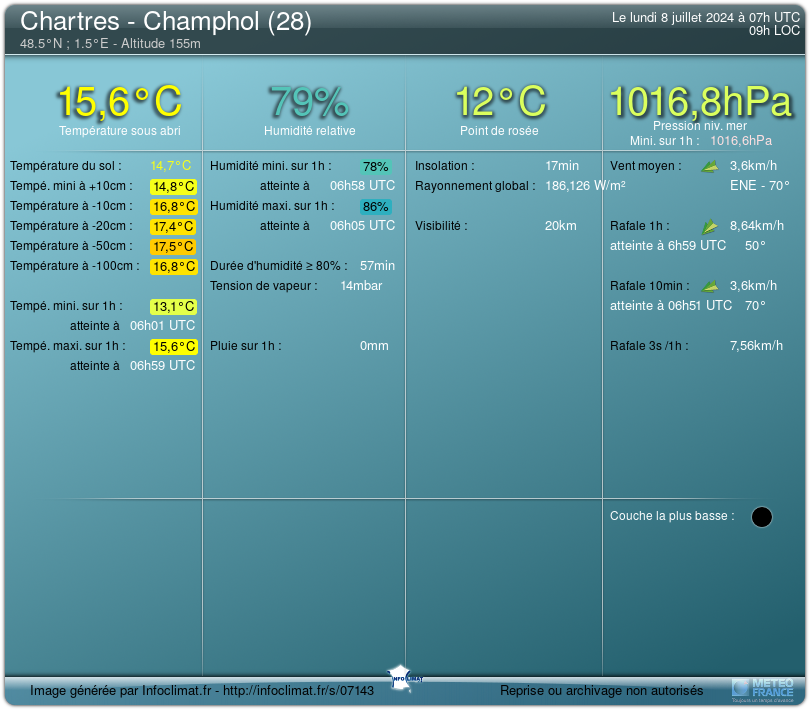Click the Température du sol label
The width and height of the screenshot is (810, 710).
(x=66, y=166)
